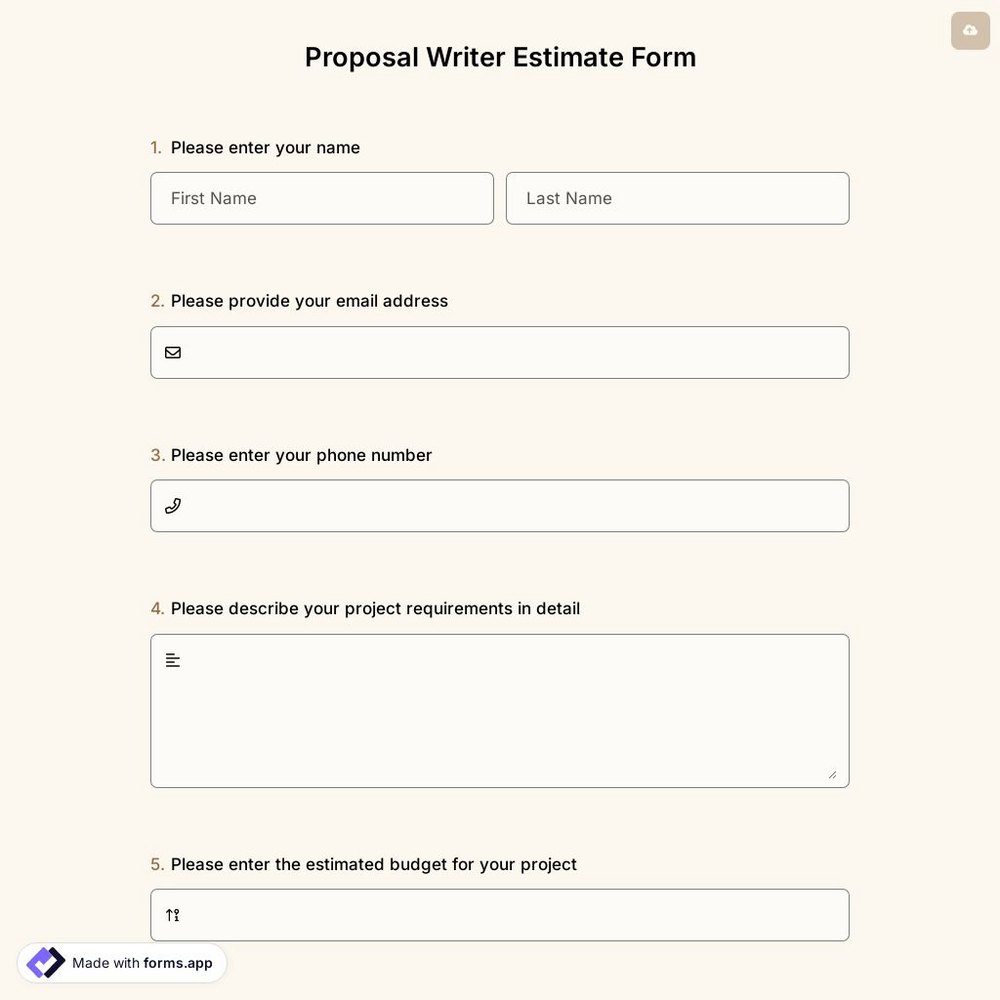Click the envelope icon in the email field
The width and height of the screenshot is (1000, 1000).
(x=172, y=352)
